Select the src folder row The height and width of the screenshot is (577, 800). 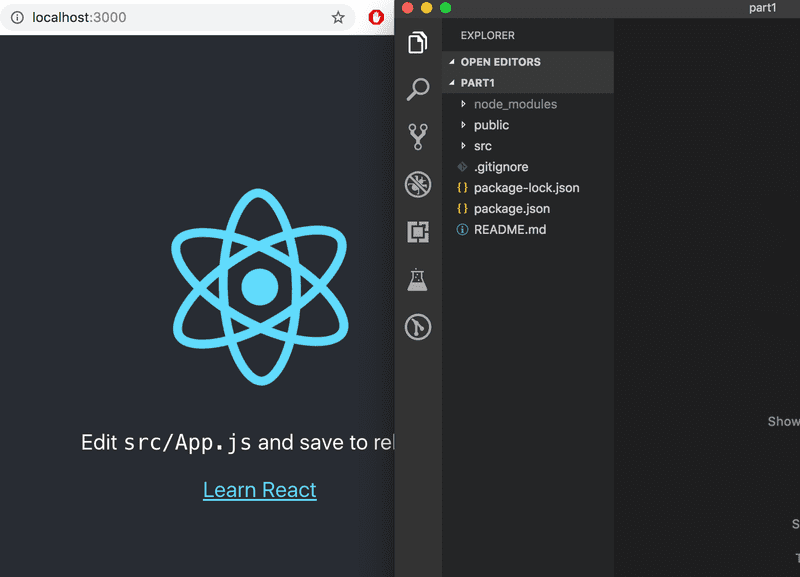click(x=528, y=146)
